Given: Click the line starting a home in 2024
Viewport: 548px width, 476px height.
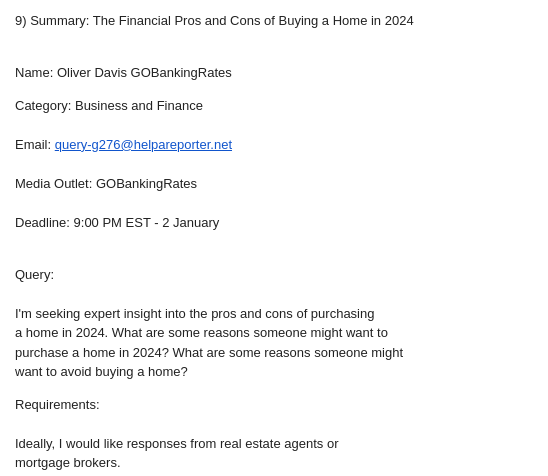Looking at the screenshot, I should (x=201, y=333).
